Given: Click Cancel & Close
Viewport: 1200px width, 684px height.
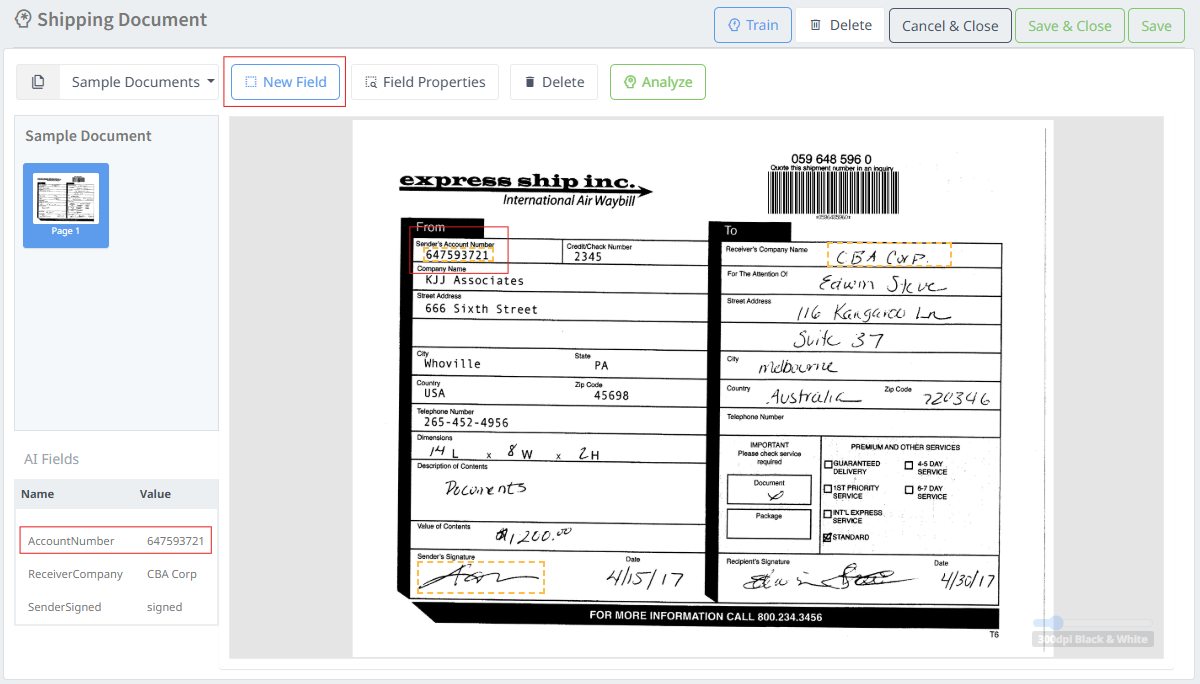Looking at the screenshot, I should (949, 25).
